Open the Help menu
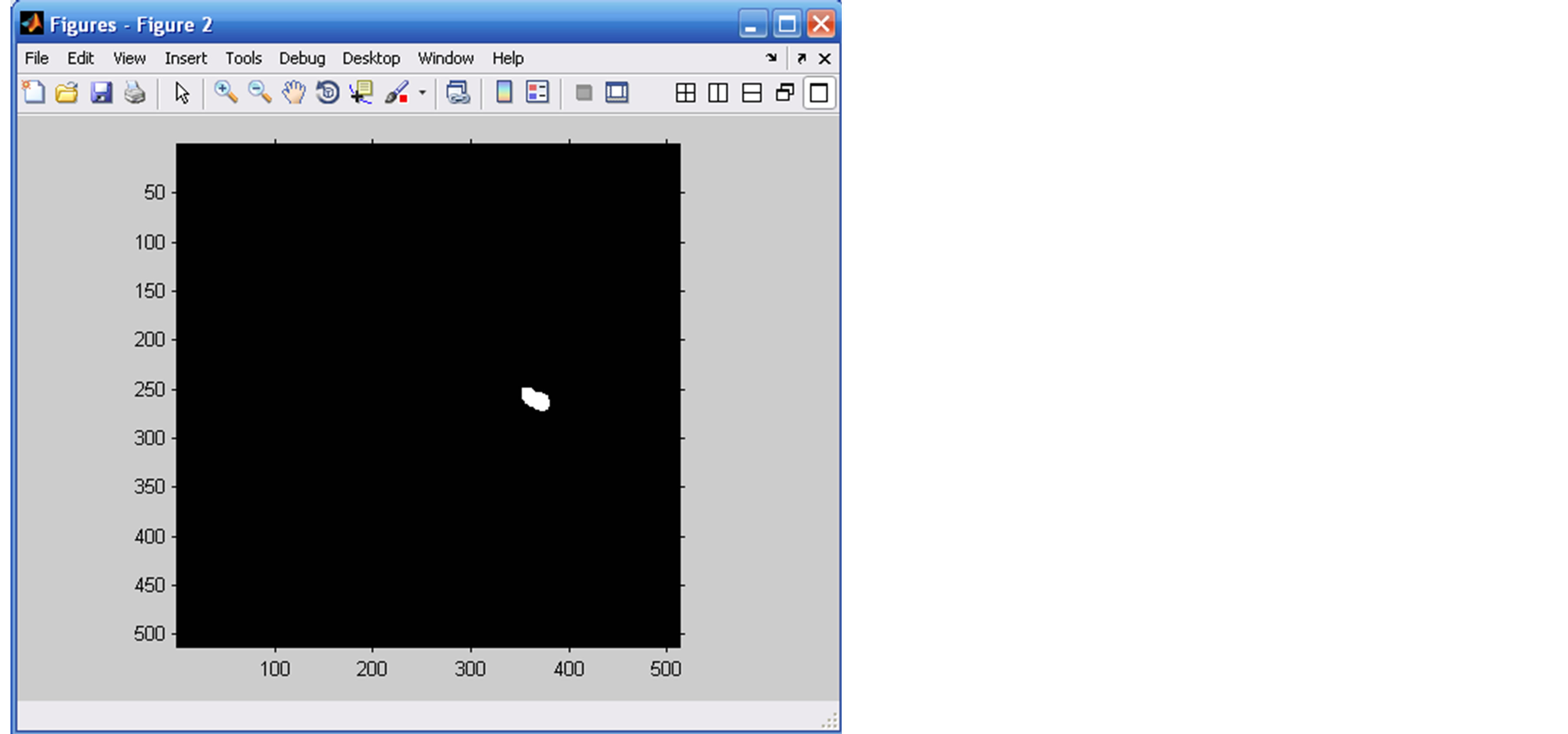Viewport: 1568px width, 734px height. (x=508, y=59)
